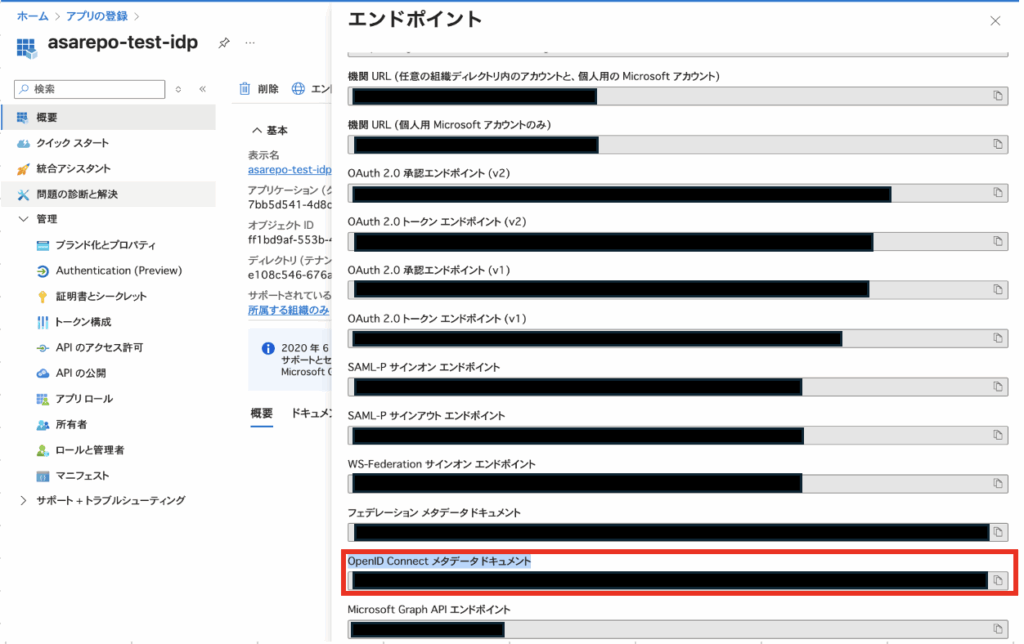This screenshot has width=1024, height=644.
Task: Open 証明書とシークレット menu item
Action: pos(100,296)
